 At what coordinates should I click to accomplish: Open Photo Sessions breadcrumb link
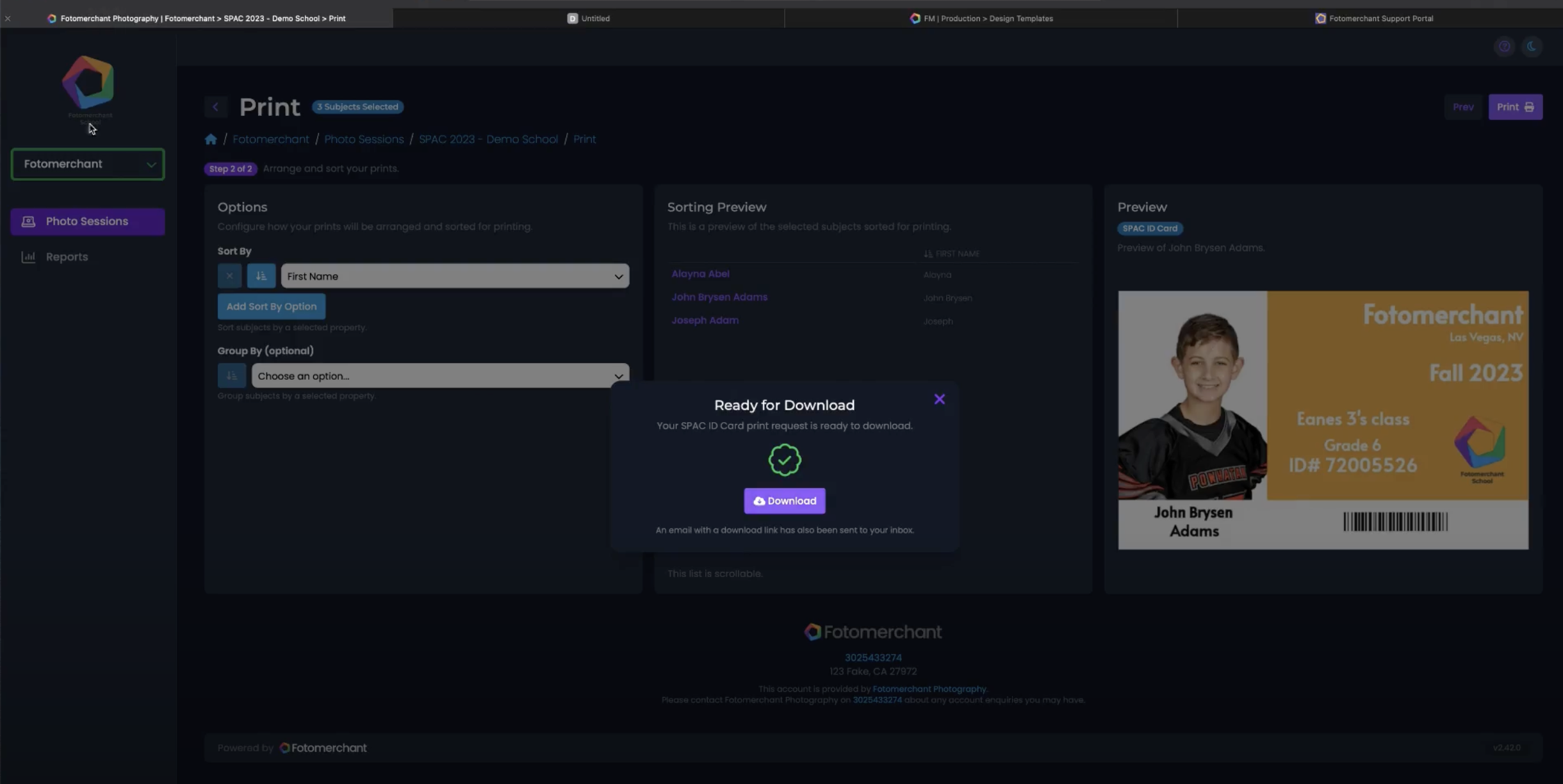tap(364, 139)
